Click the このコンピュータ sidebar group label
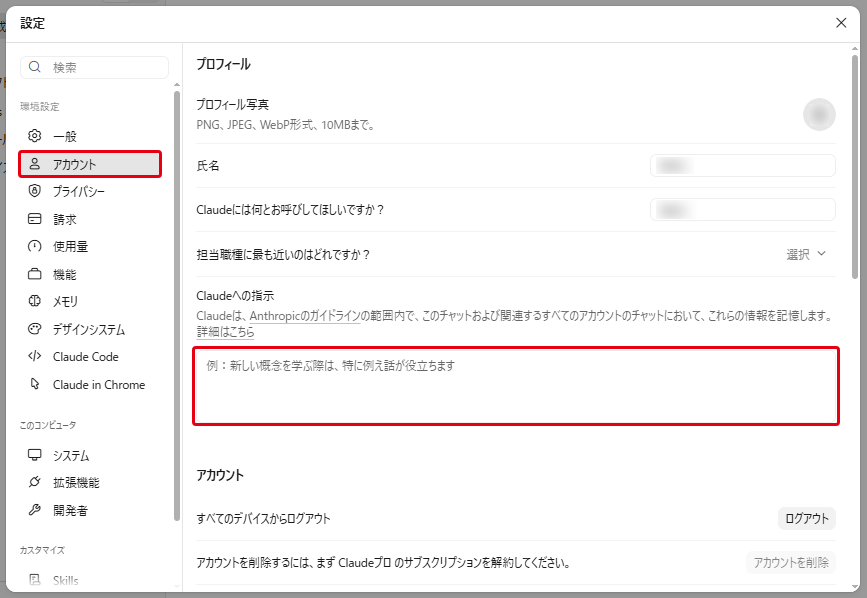 click(48, 425)
